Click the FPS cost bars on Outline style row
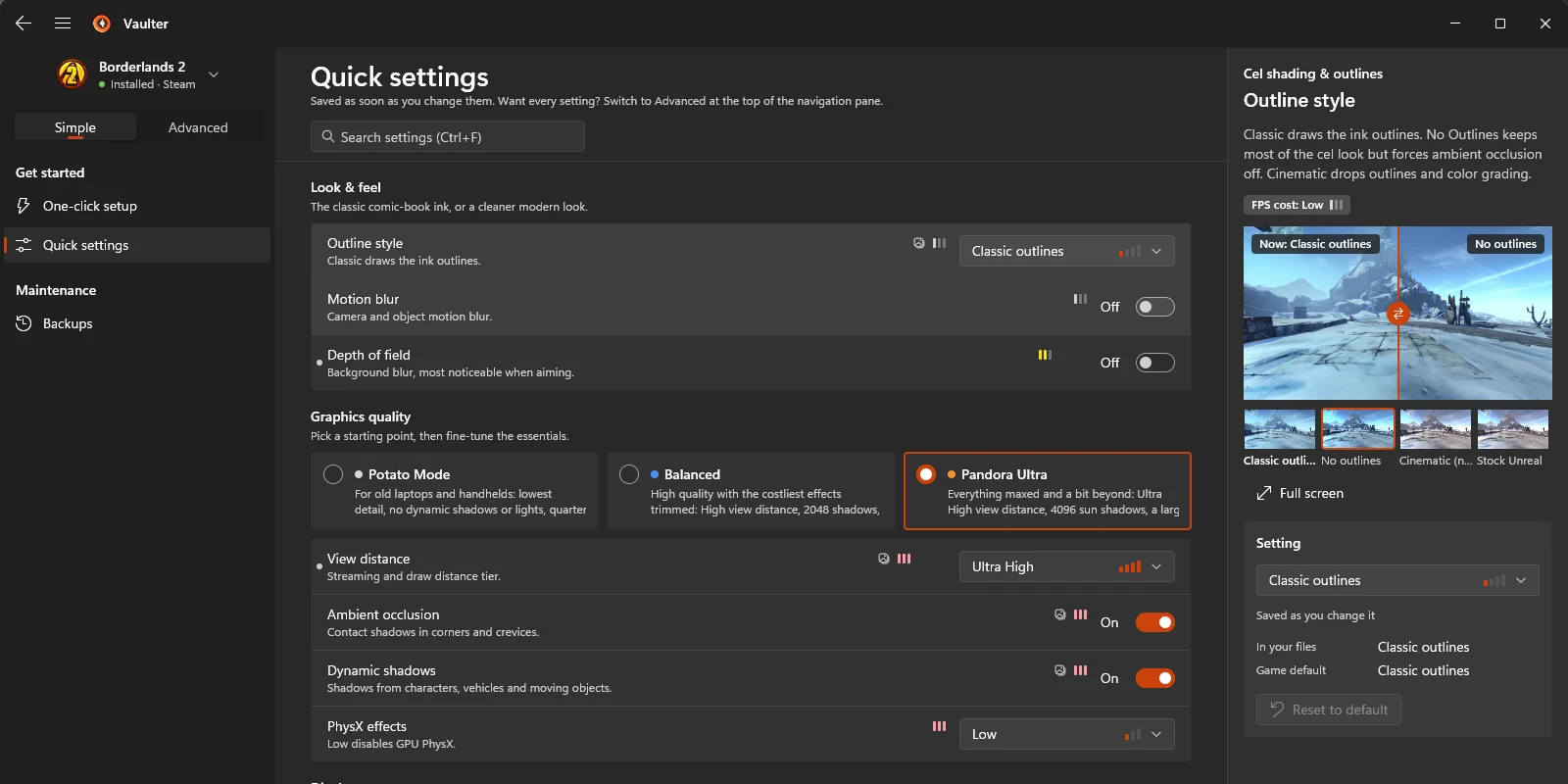 point(939,243)
